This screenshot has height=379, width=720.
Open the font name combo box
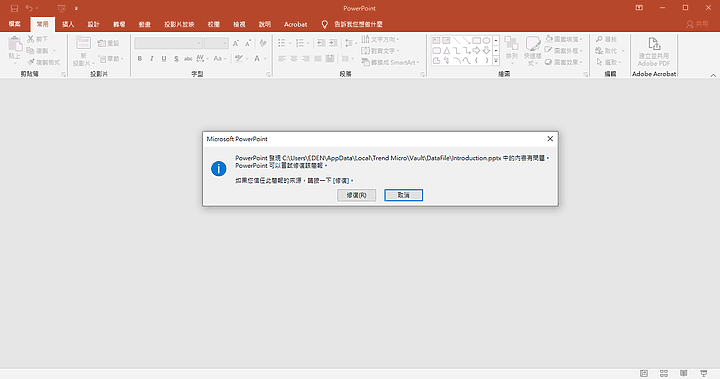coord(169,43)
